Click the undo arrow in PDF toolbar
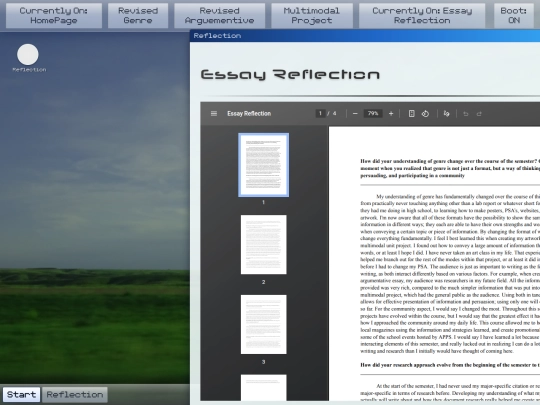 point(466,114)
